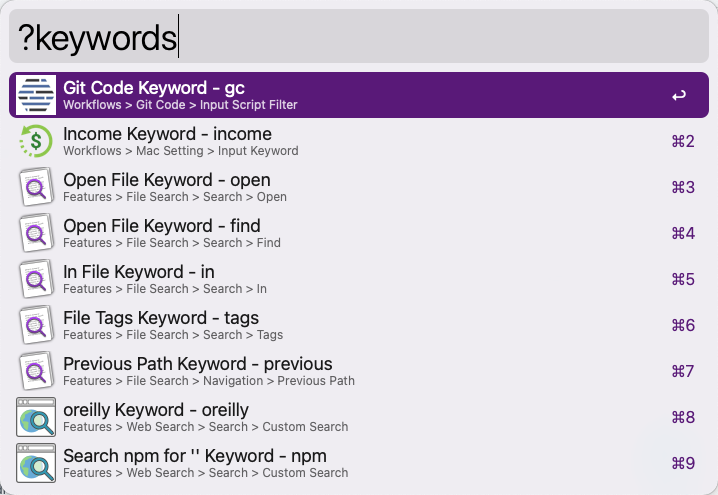The height and width of the screenshot is (495, 718).
Task: Select the "Search npm for '' Keyword - npm" title
Action: [195, 456]
